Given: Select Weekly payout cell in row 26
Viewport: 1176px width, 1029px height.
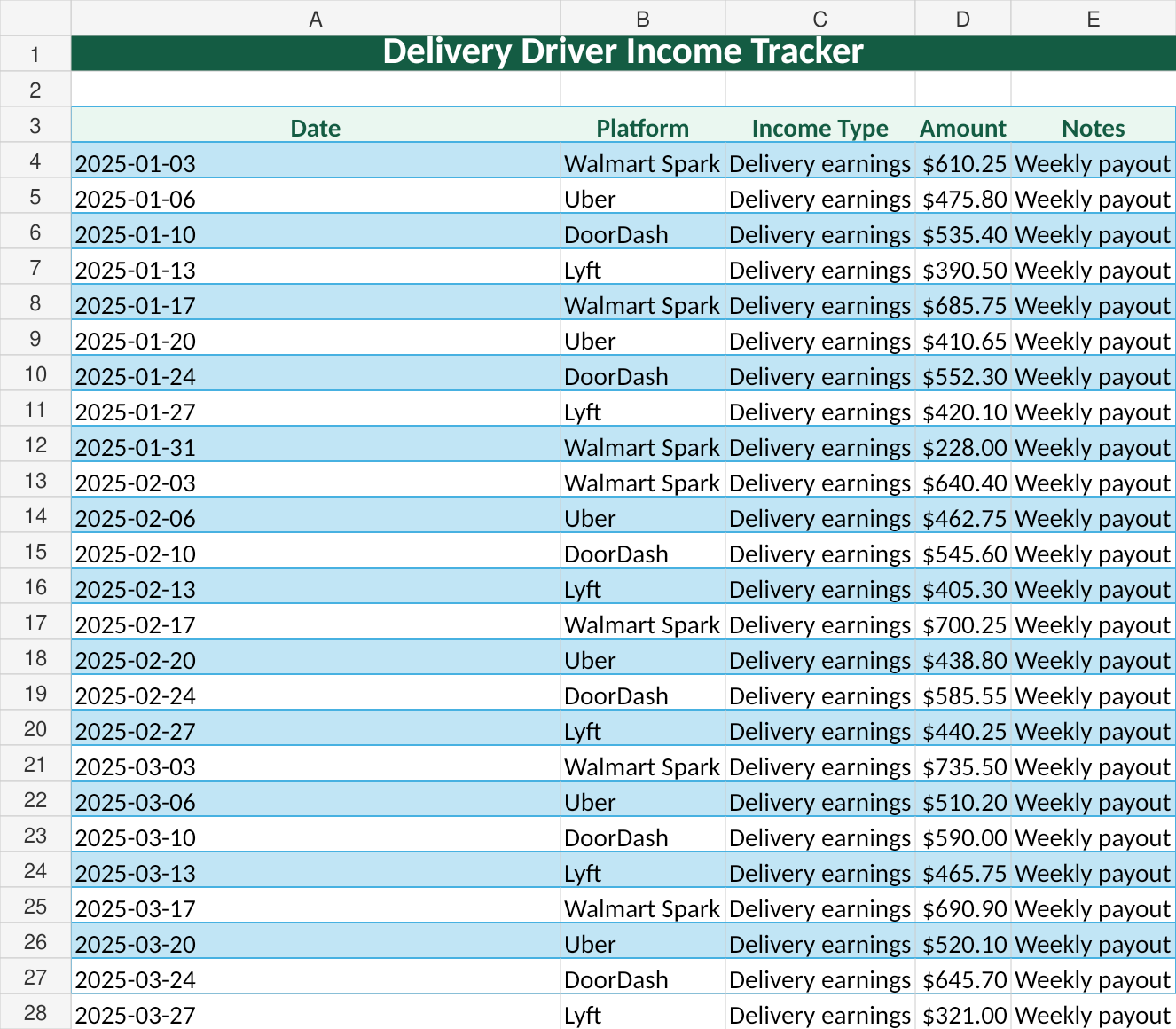Looking at the screenshot, I should (1094, 941).
